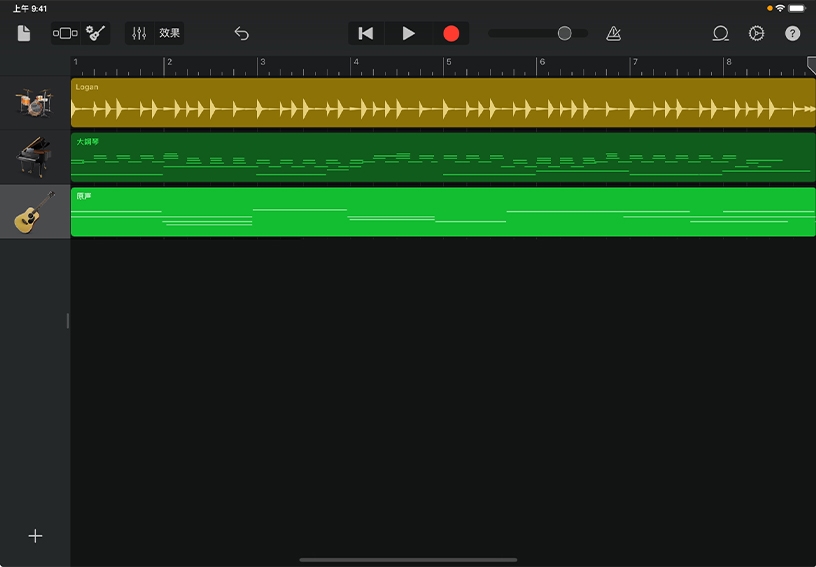Image resolution: width=816 pixels, height=567 pixels.
Task: Go to beginning of song
Action: (x=366, y=33)
